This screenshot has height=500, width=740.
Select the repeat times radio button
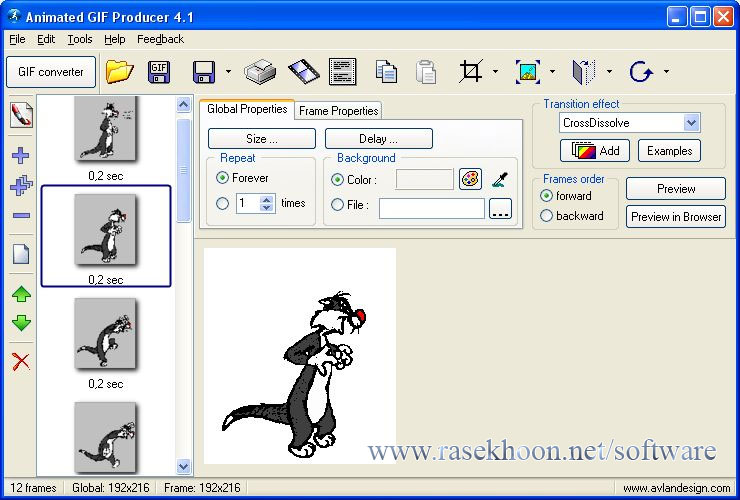222,203
